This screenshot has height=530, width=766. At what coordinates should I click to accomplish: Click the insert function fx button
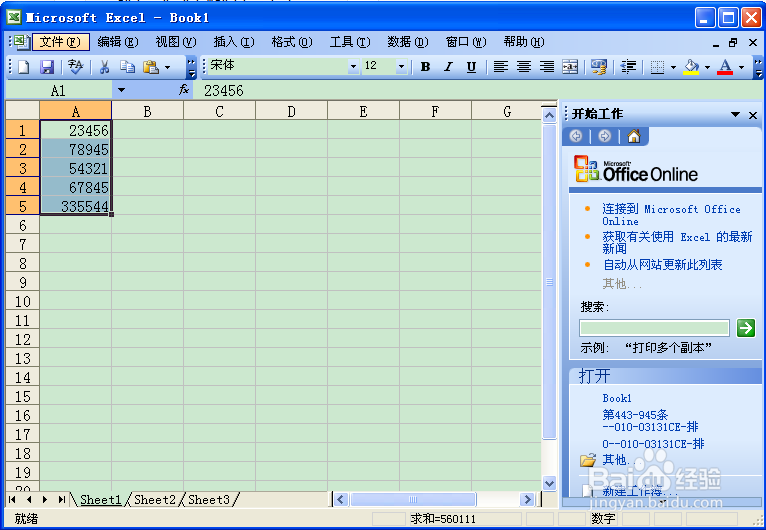184,90
